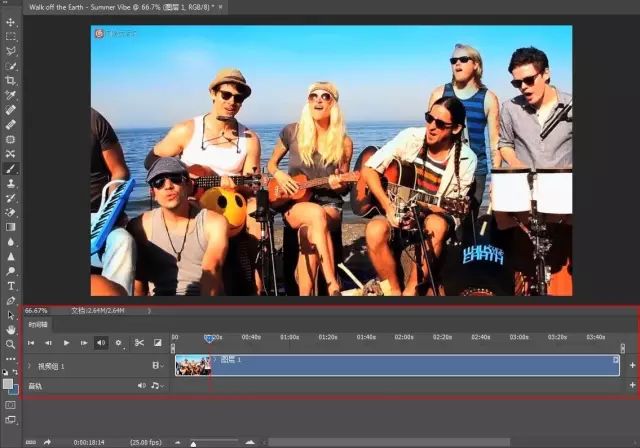This screenshot has height=448, width=640.
Task: Step to previous frame
Action: coord(48,343)
